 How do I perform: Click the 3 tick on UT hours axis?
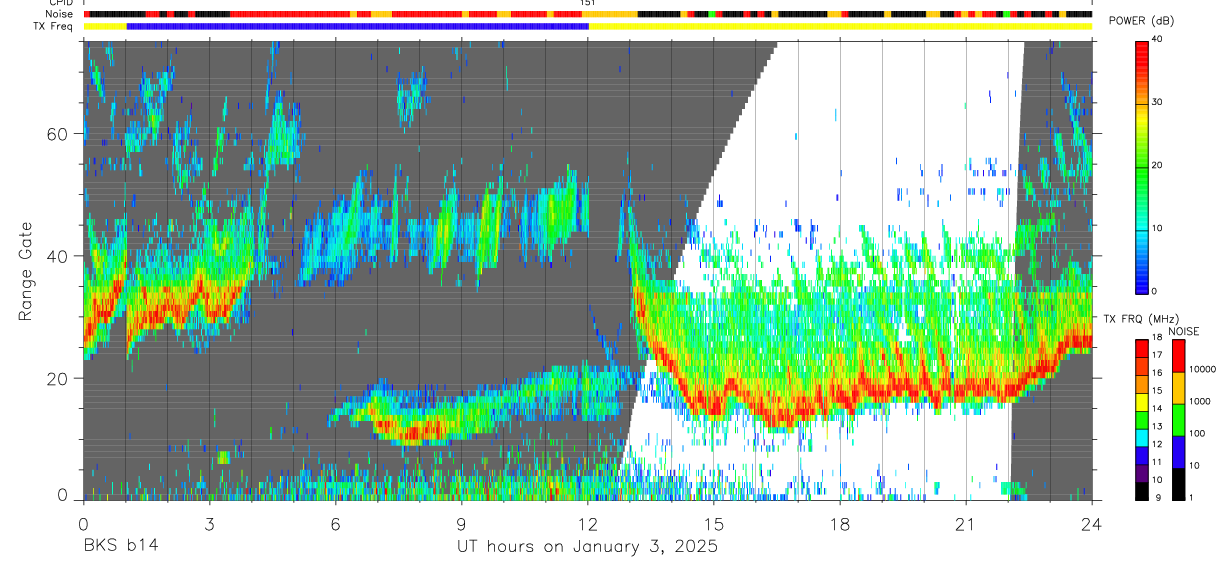click(209, 523)
